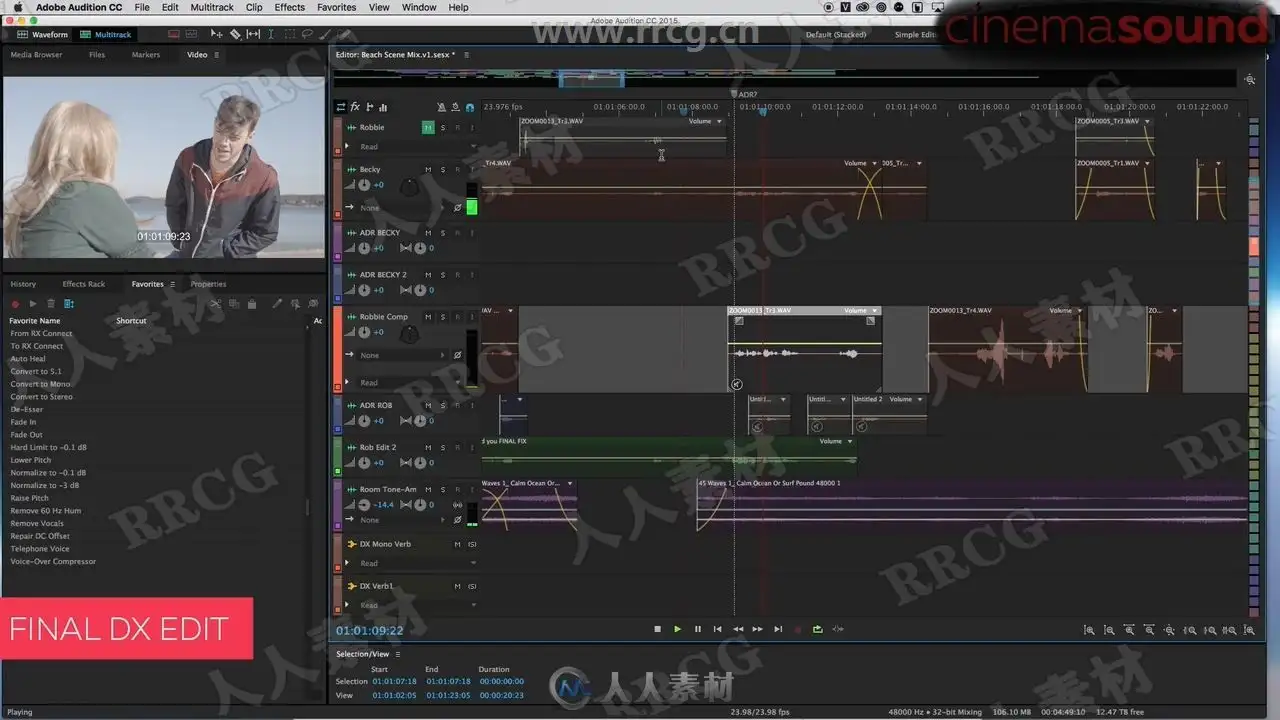Toggle the metronome icon above the tracks

click(442, 107)
